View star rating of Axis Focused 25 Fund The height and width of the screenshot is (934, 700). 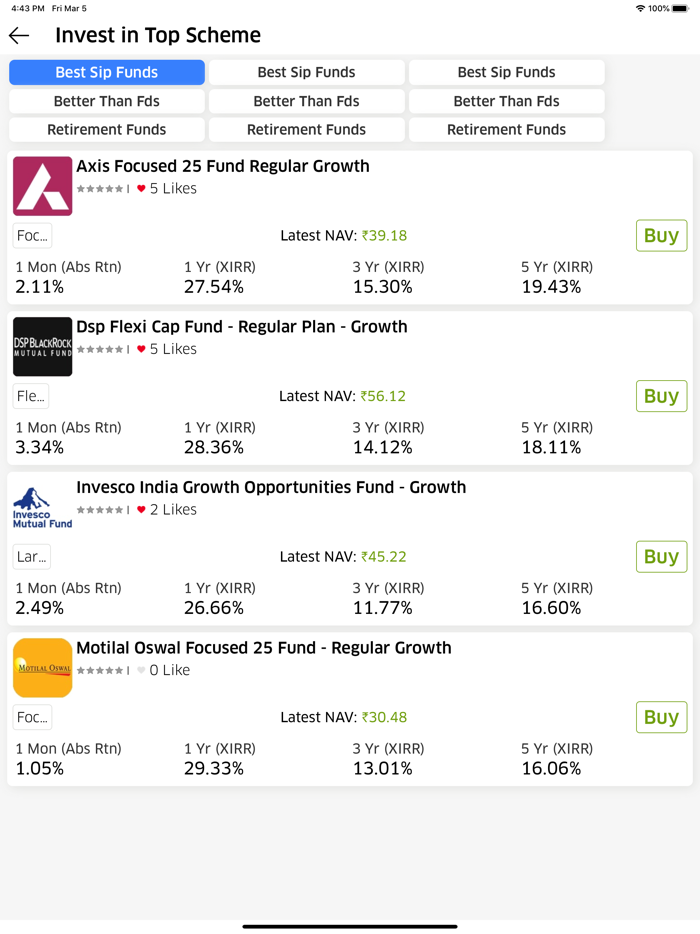pyautogui.click(x=100, y=189)
